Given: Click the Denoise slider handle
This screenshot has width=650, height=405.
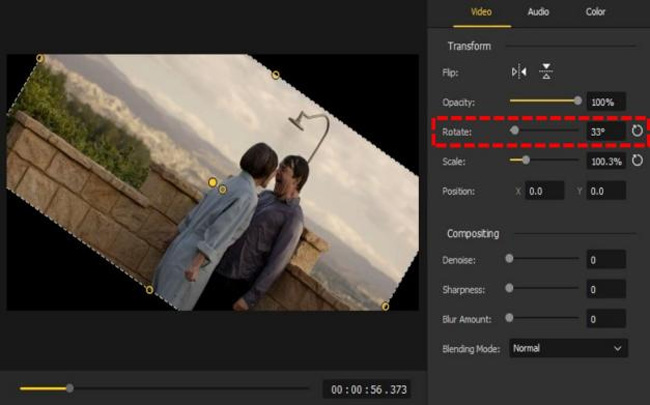Looking at the screenshot, I should click(x=509, y=258).
